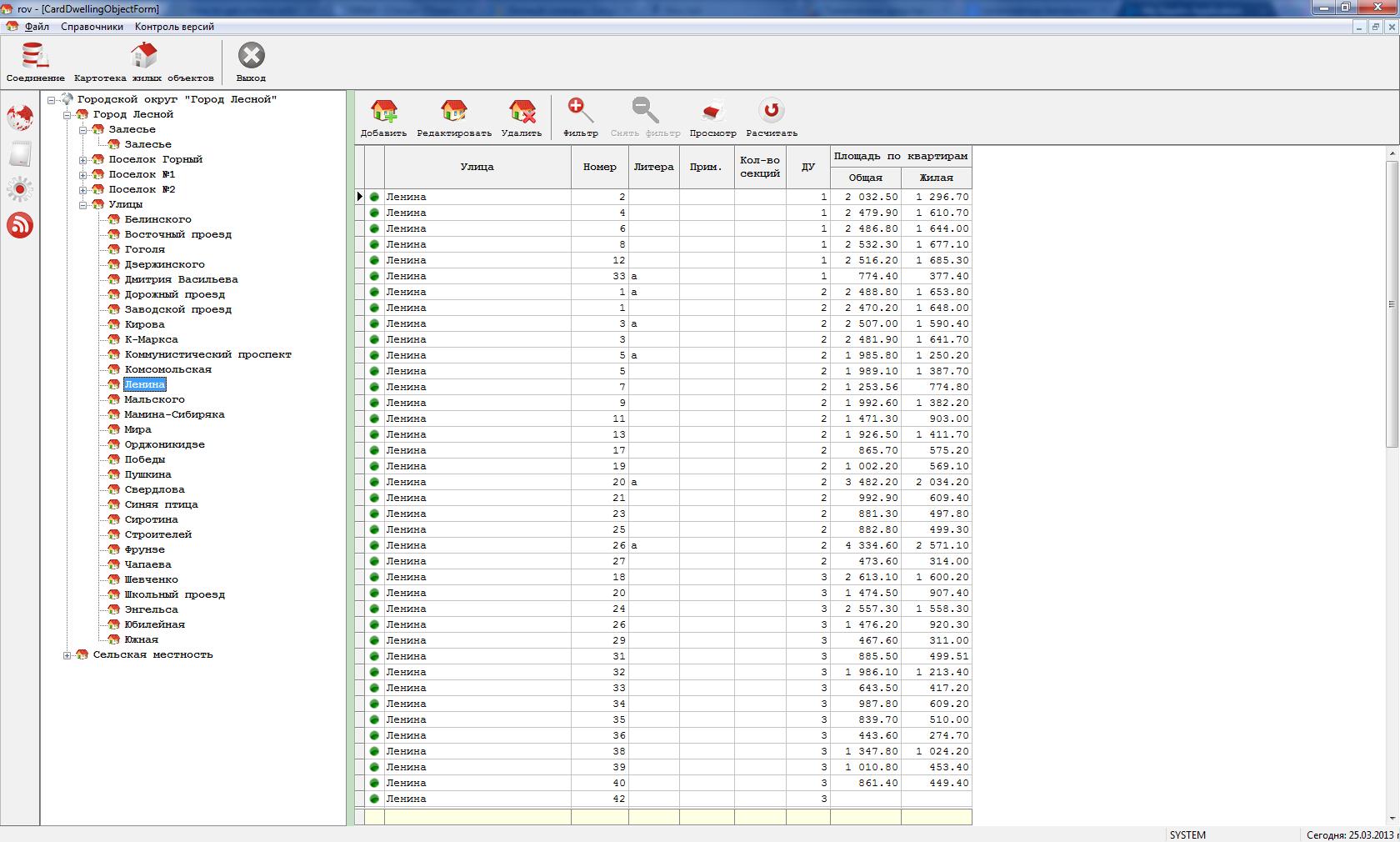Open the Файл menu
The height and width of the screenshot is (842, 1400).
click(37, 27)
